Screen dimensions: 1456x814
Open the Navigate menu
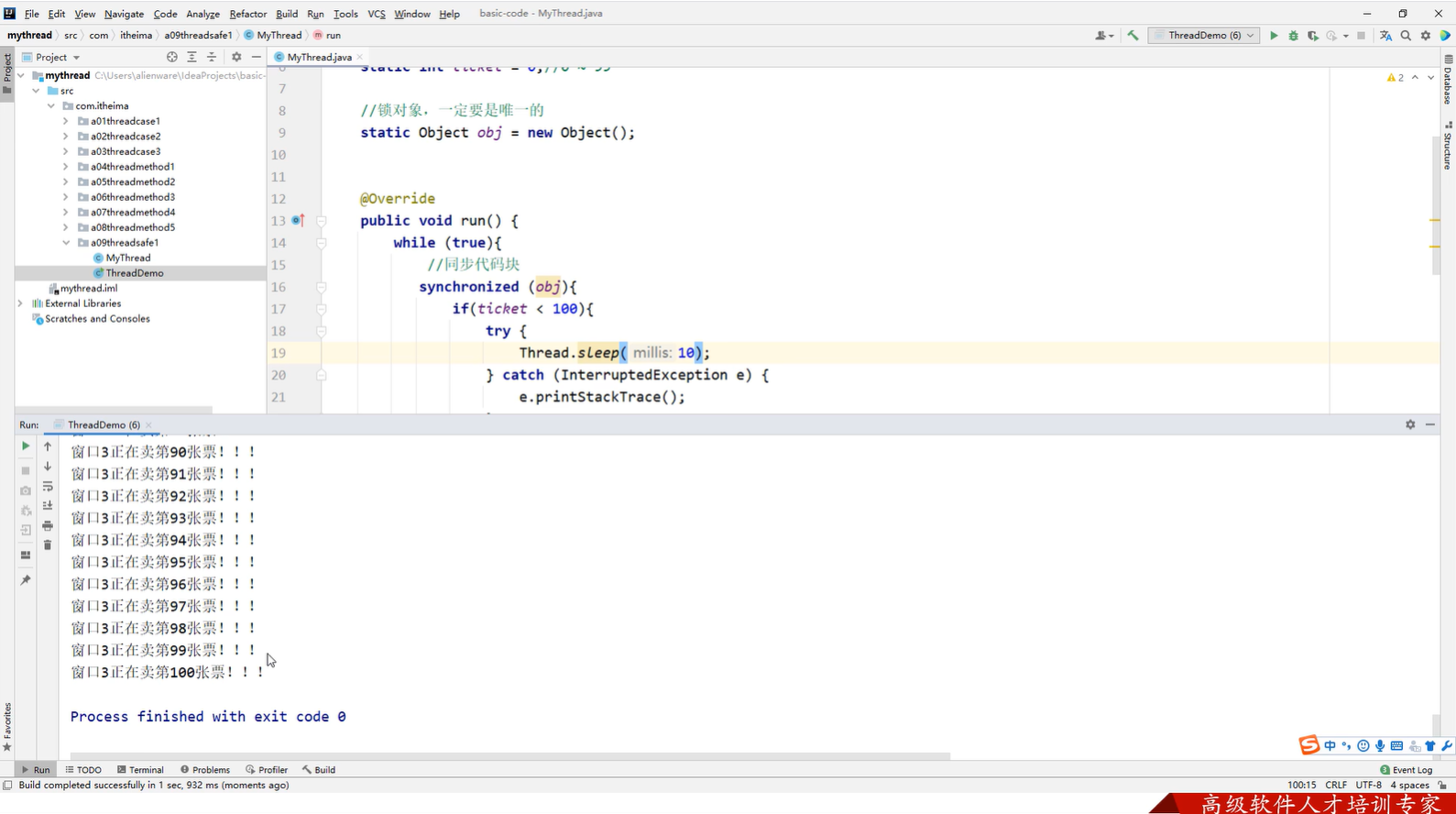(x=124, y=14)
